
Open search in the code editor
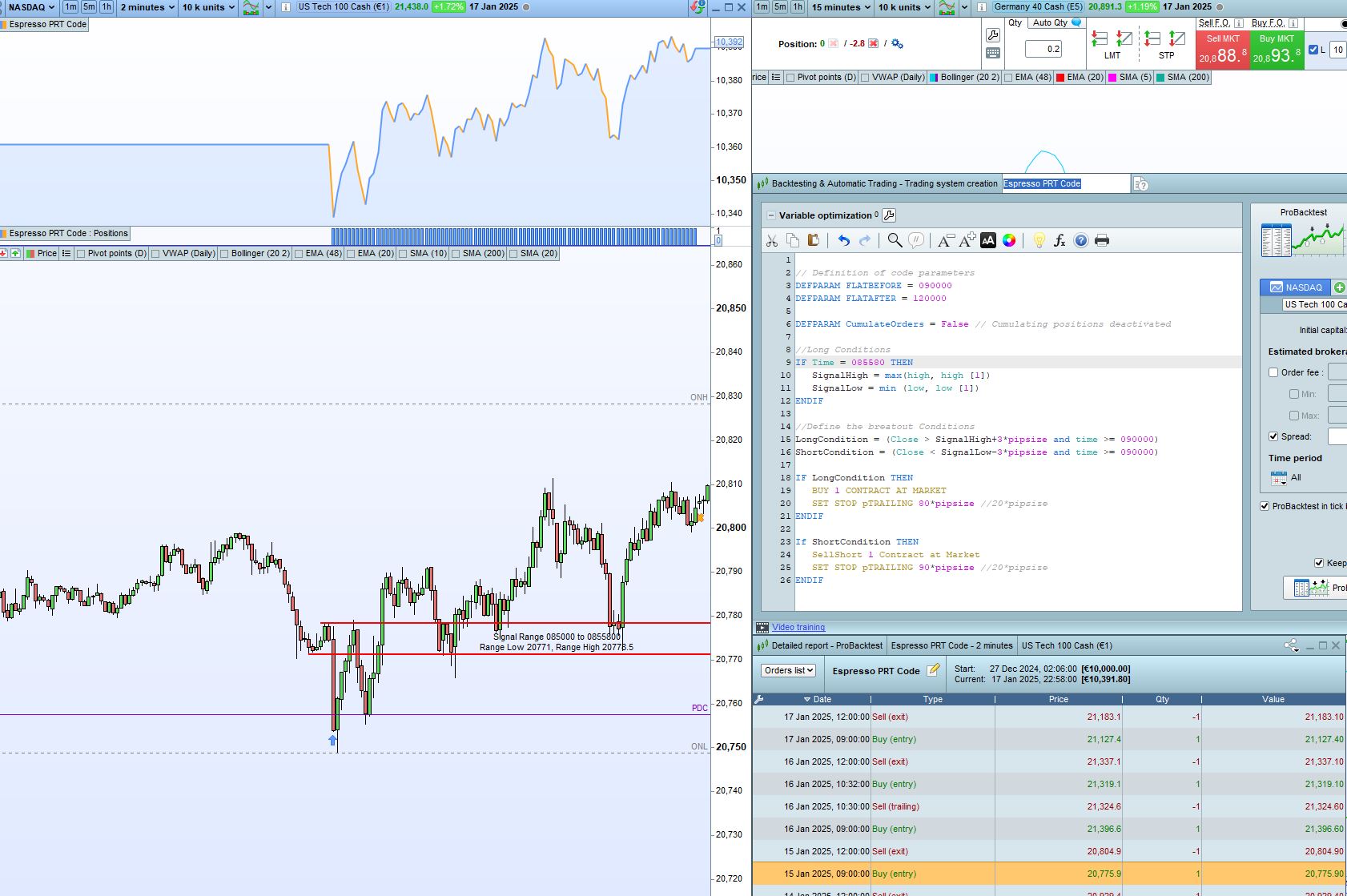click(x=895, y=241)
